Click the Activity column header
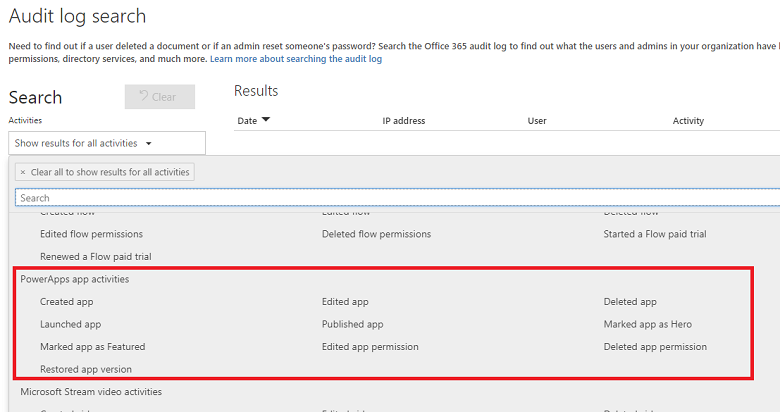Viewport: 780px width, 412px height. tap(688, 120)
